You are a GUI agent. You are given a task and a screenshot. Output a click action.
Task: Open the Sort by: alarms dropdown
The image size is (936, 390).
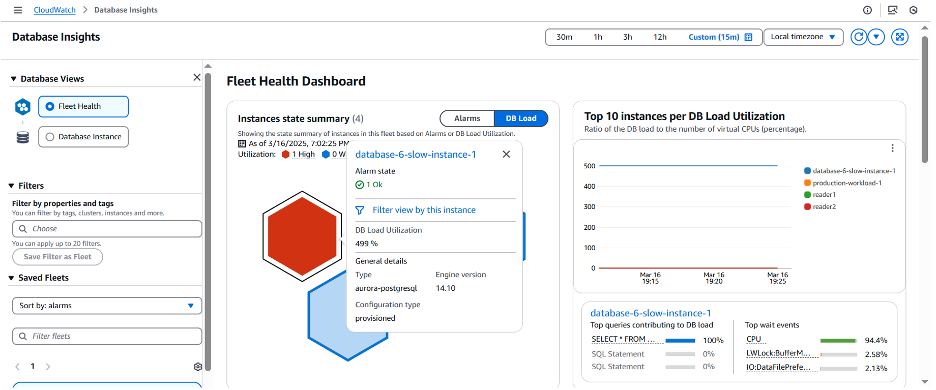pyautogui.click(x=107, y=305)
